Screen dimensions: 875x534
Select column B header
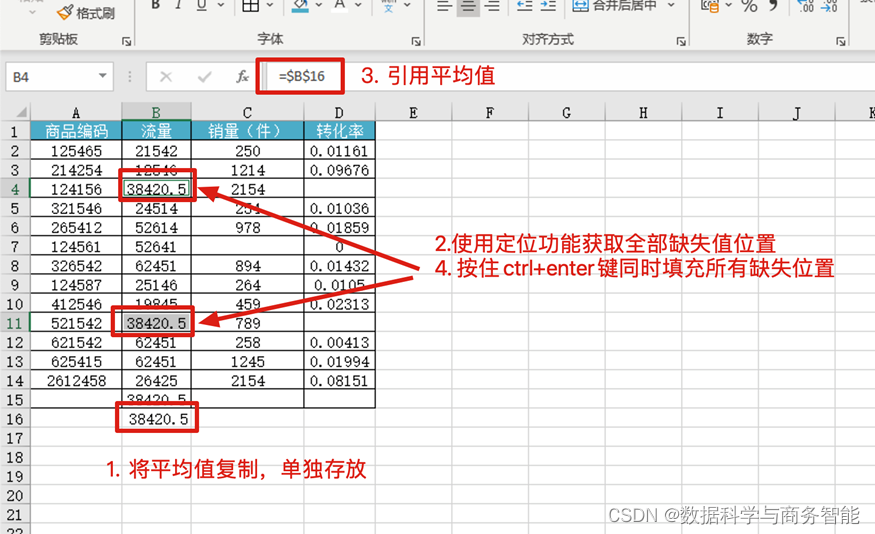(x=156, y=113)
